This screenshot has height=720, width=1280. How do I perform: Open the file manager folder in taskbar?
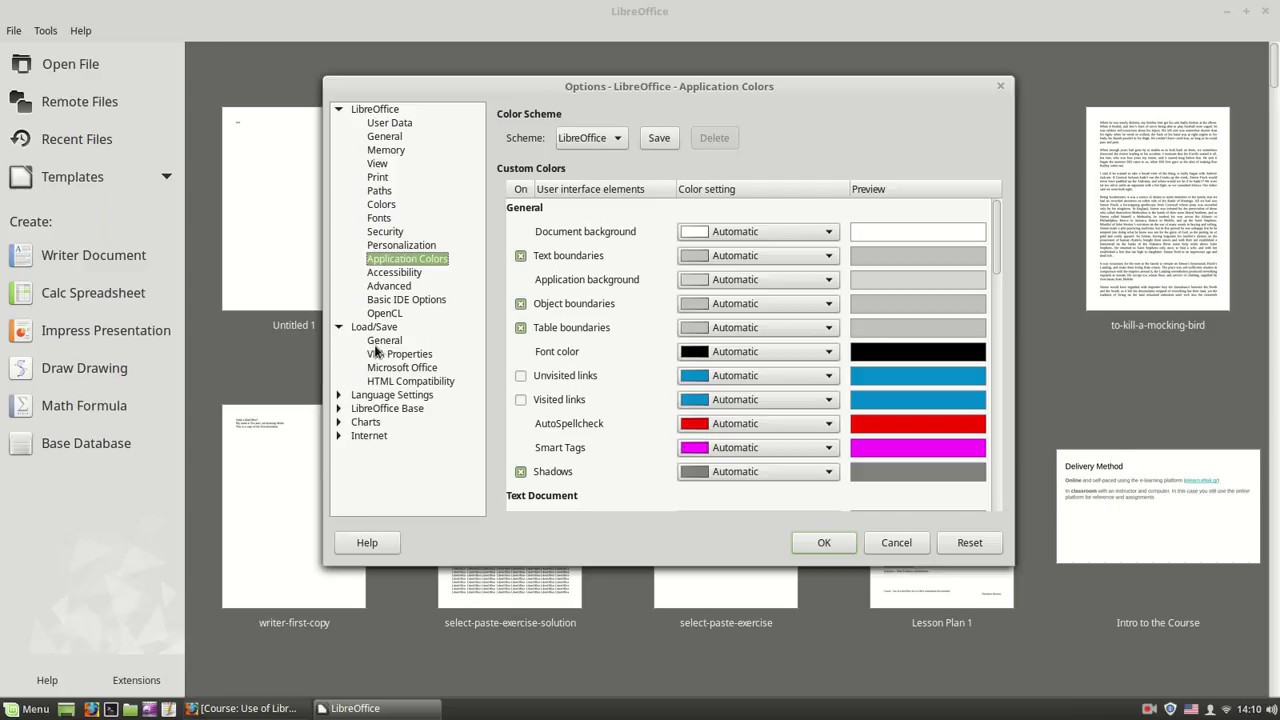click(x=130, y=709)
